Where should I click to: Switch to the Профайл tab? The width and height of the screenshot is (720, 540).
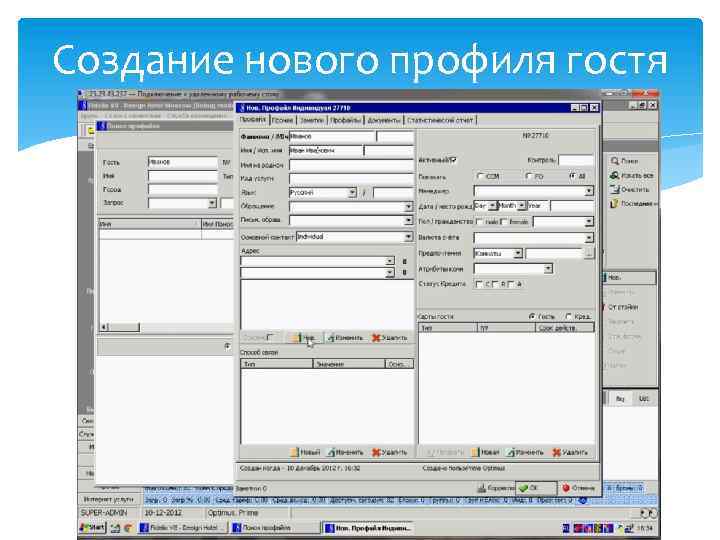coord(253,119)
